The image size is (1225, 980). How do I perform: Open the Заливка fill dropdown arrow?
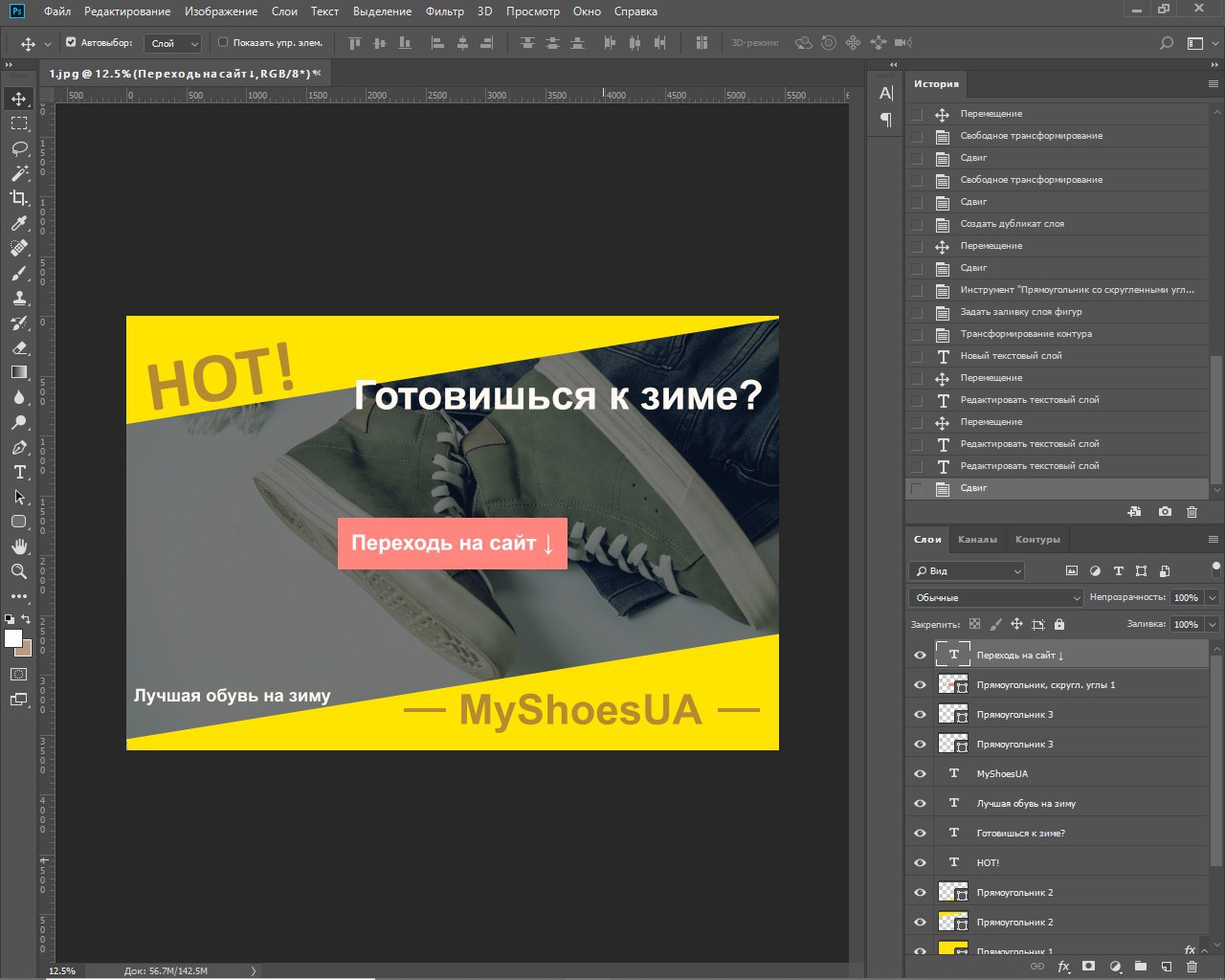[1213, 624]
